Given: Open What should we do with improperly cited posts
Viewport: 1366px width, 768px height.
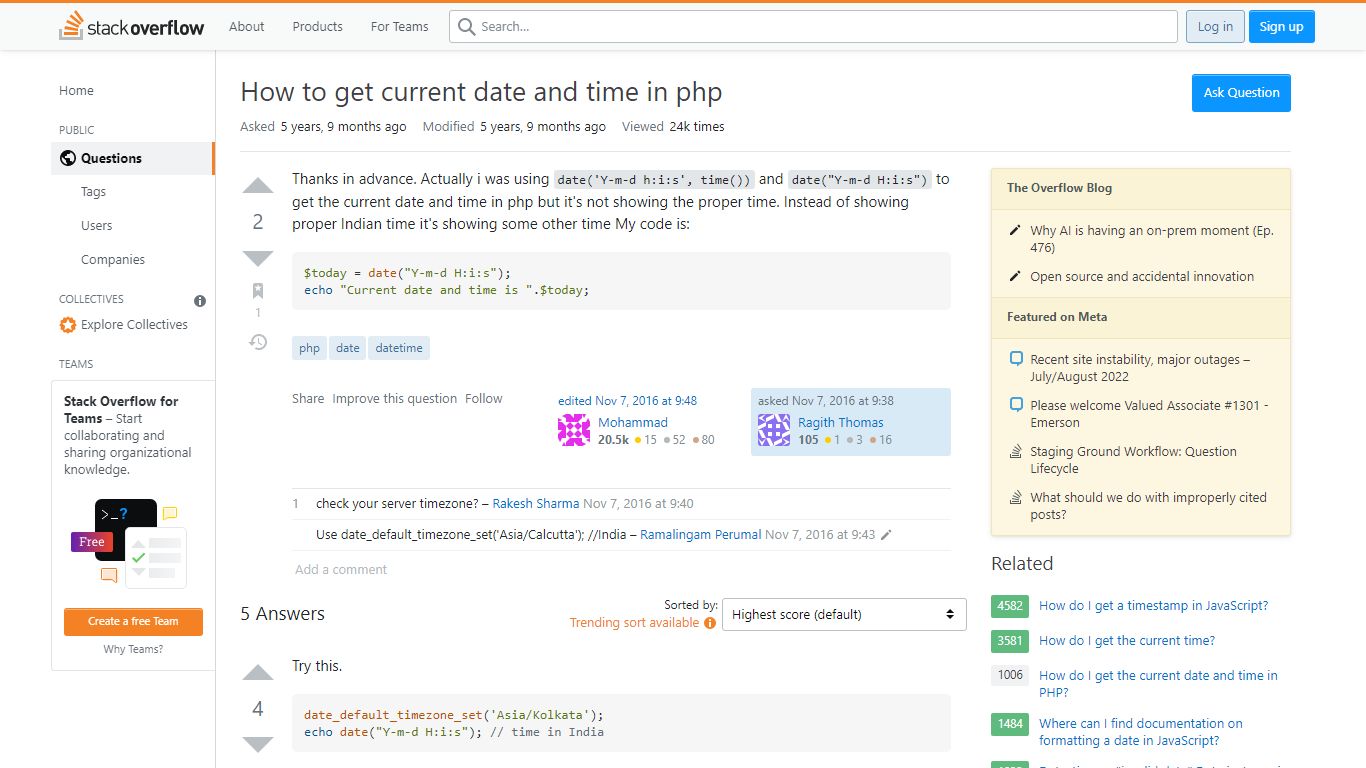Looking at the screenshot, I should tap(1148, 506).
